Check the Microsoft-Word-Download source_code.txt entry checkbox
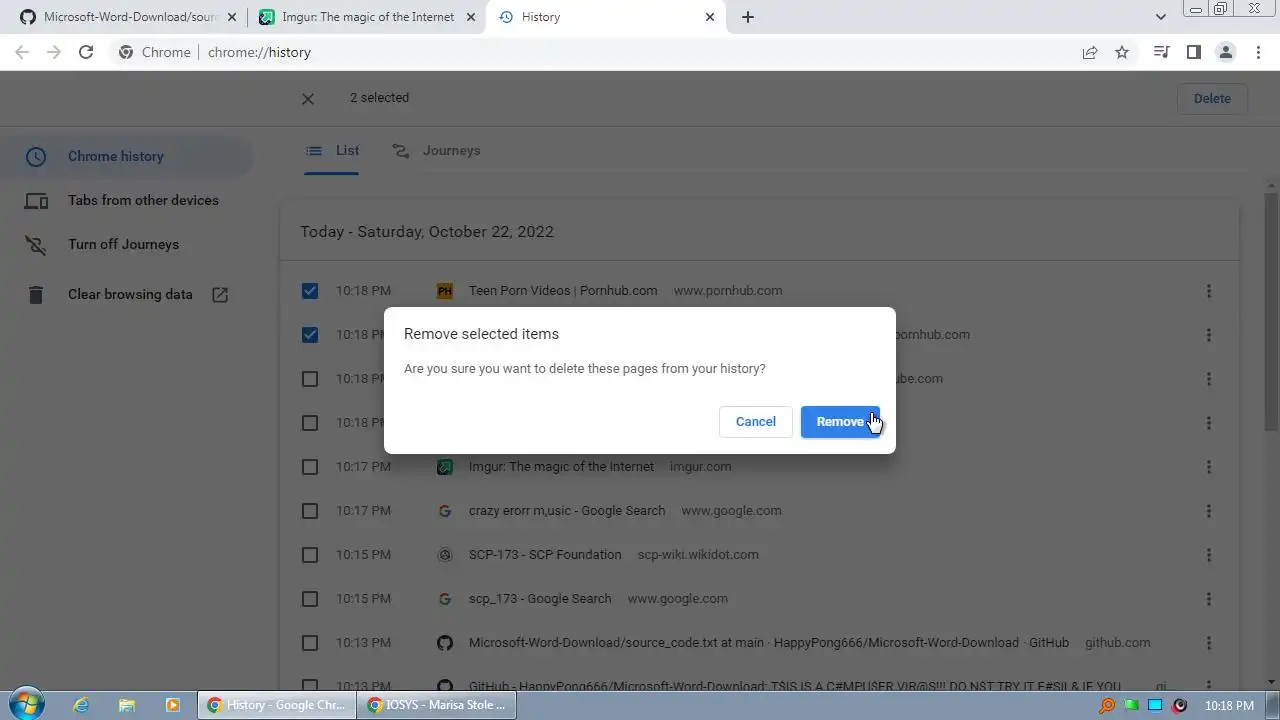Image resolution: width=1280 pixels, height=720 pixels. pos(310,643)
